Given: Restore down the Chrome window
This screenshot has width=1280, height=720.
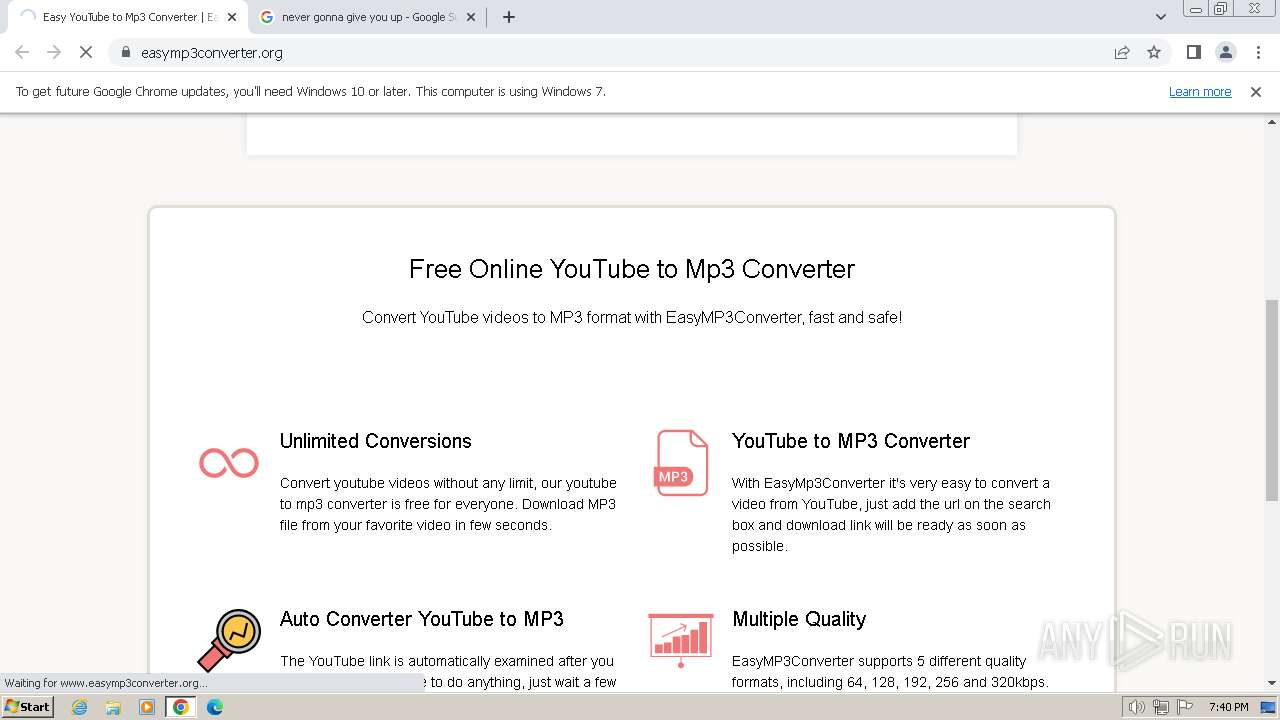Looking at the screenshot, I should pos(1222,8).
